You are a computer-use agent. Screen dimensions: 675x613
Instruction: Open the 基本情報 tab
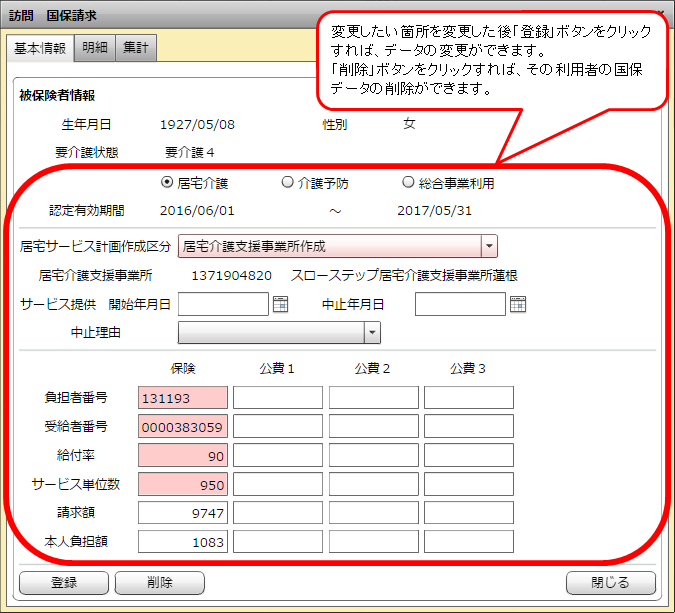click(41, 49)
